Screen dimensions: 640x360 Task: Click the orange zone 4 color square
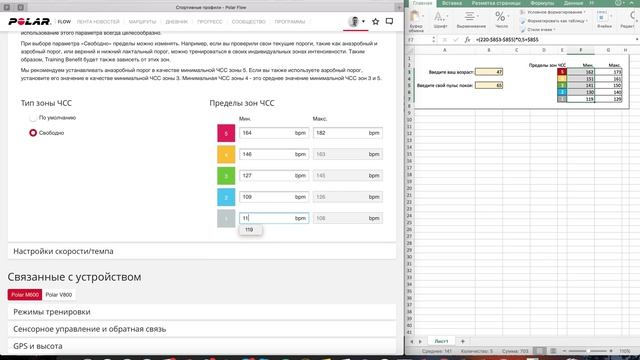[x=226, y=154]
